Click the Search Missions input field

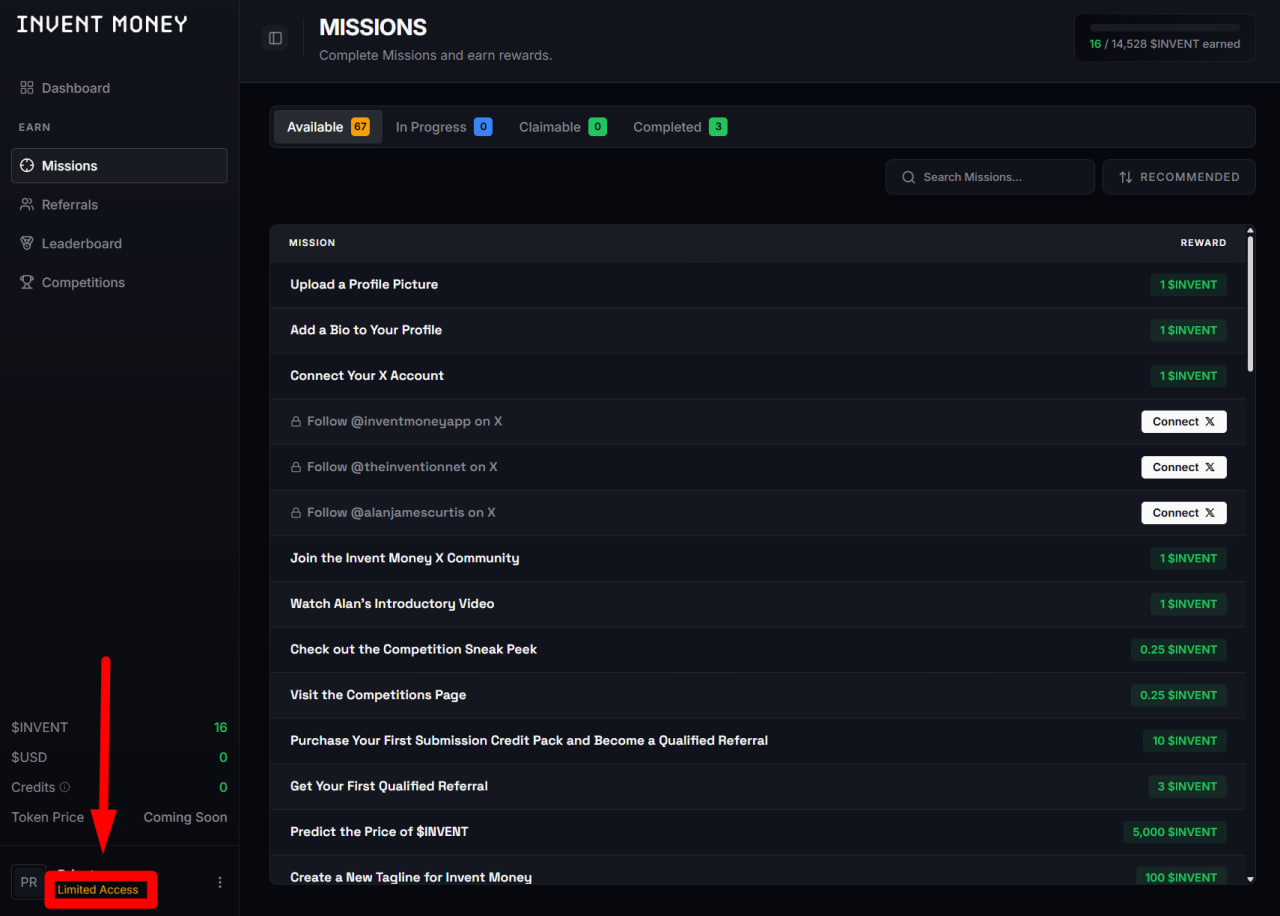990,177
